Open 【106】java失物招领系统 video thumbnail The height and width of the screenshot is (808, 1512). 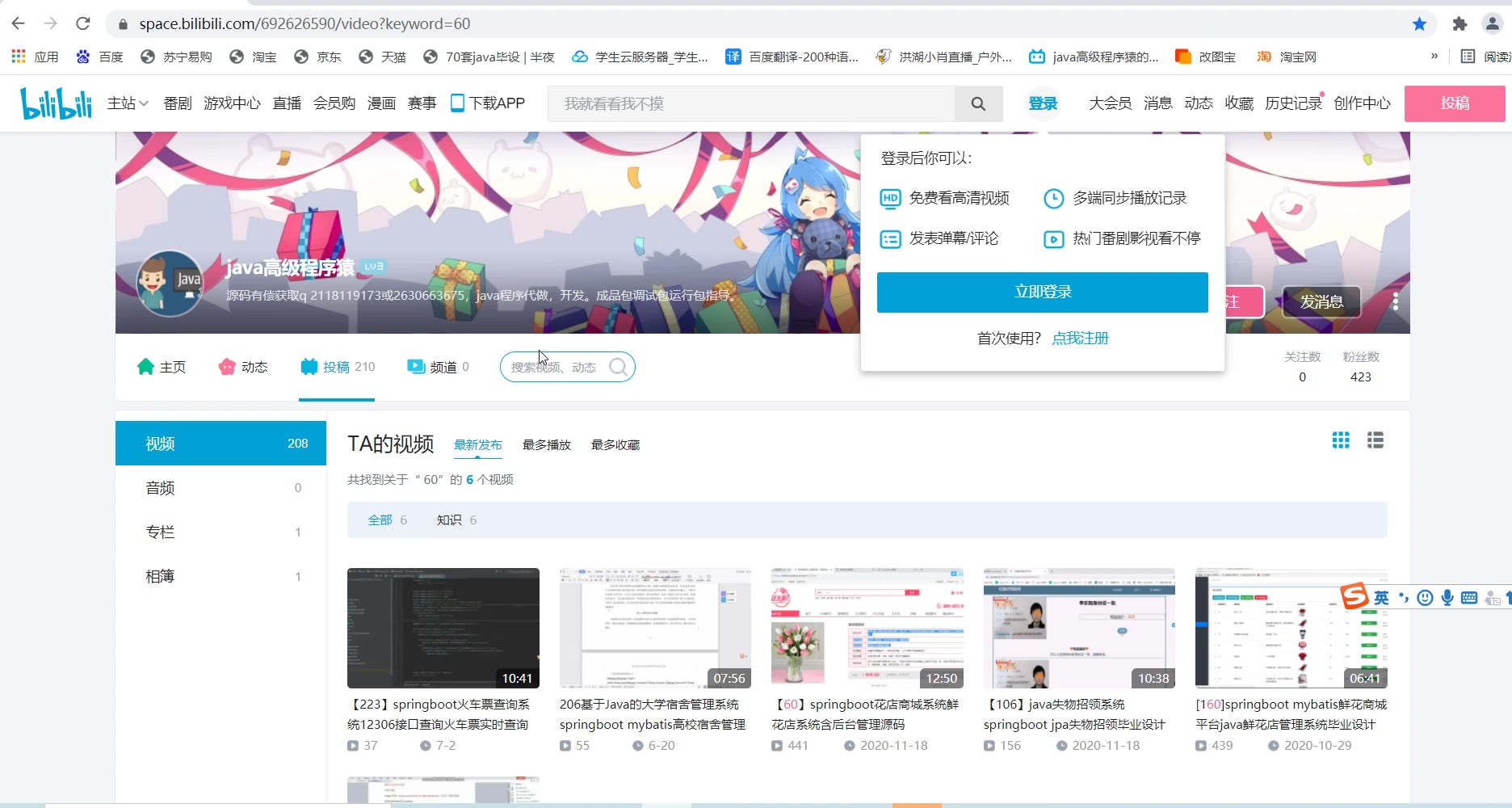coord(1079,628)
